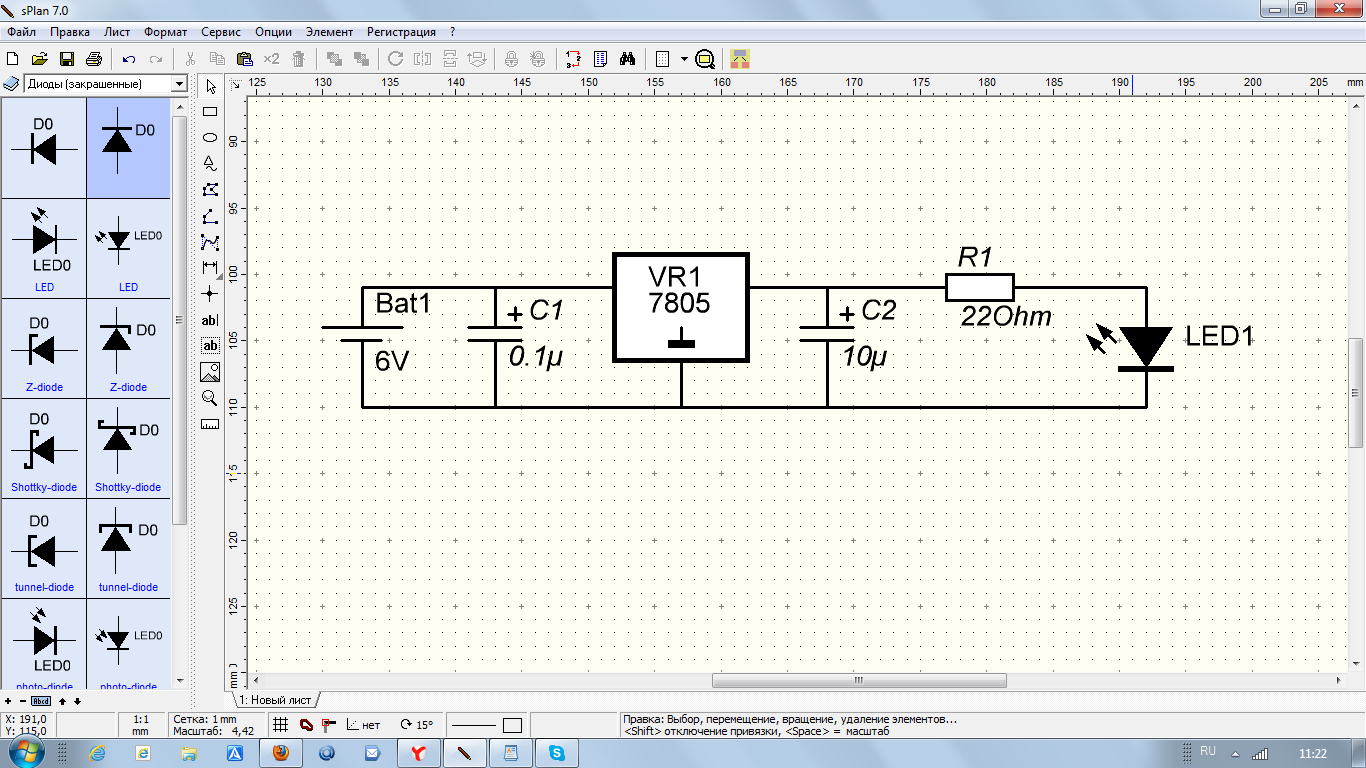The width and height of the screenshot is (1366, 768).
Task: Select the Bezier curve tool
Action: click(x=210, y=241)
